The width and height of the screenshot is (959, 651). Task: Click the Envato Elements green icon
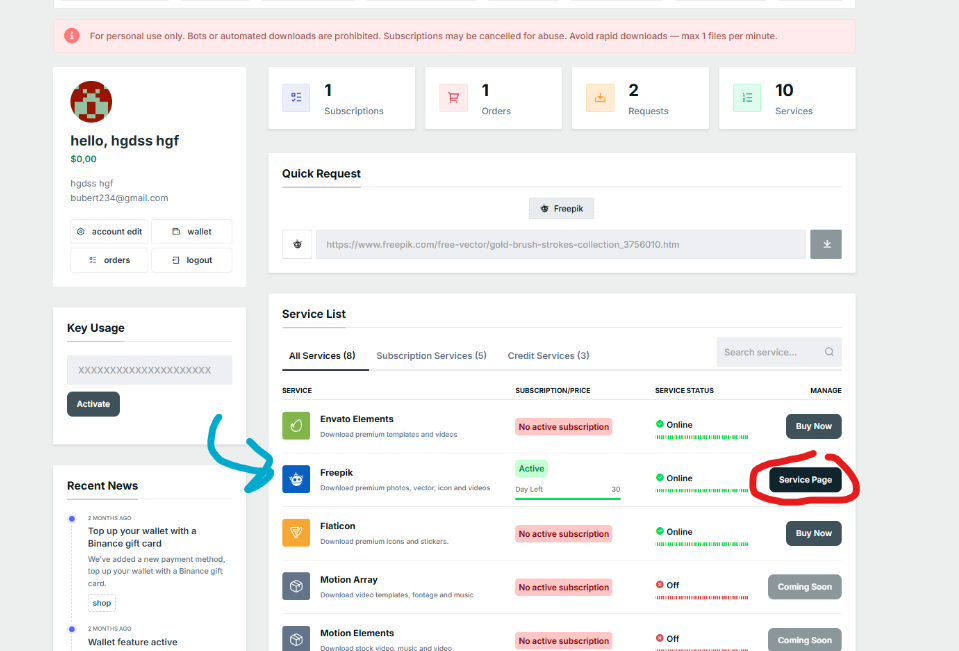coord(296,426)
